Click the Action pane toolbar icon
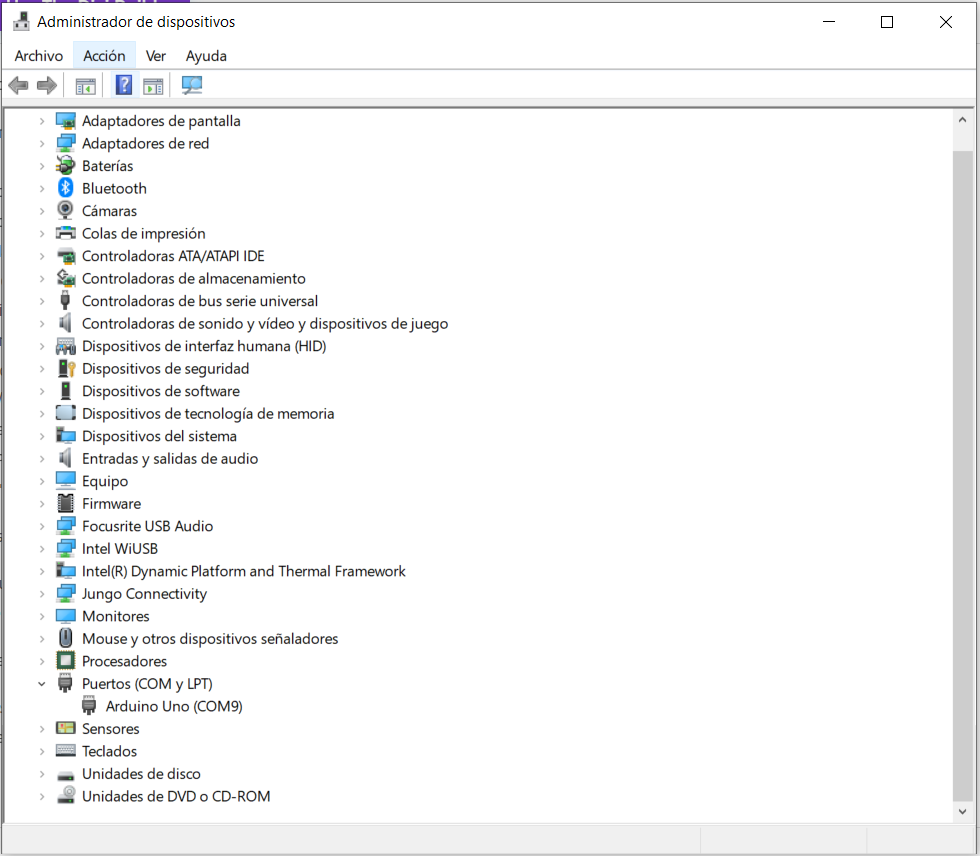The width and height of the screenshot is (980, 856). pyautogui.click(x=153, y=85)
